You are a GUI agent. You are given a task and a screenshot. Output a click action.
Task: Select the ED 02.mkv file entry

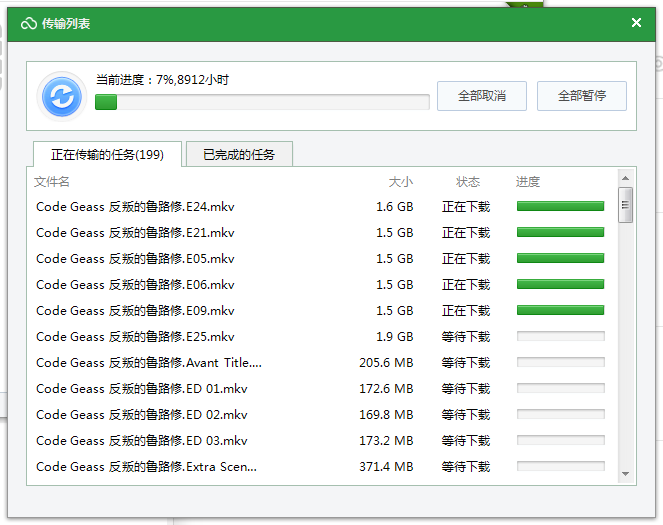coord(141,415)
